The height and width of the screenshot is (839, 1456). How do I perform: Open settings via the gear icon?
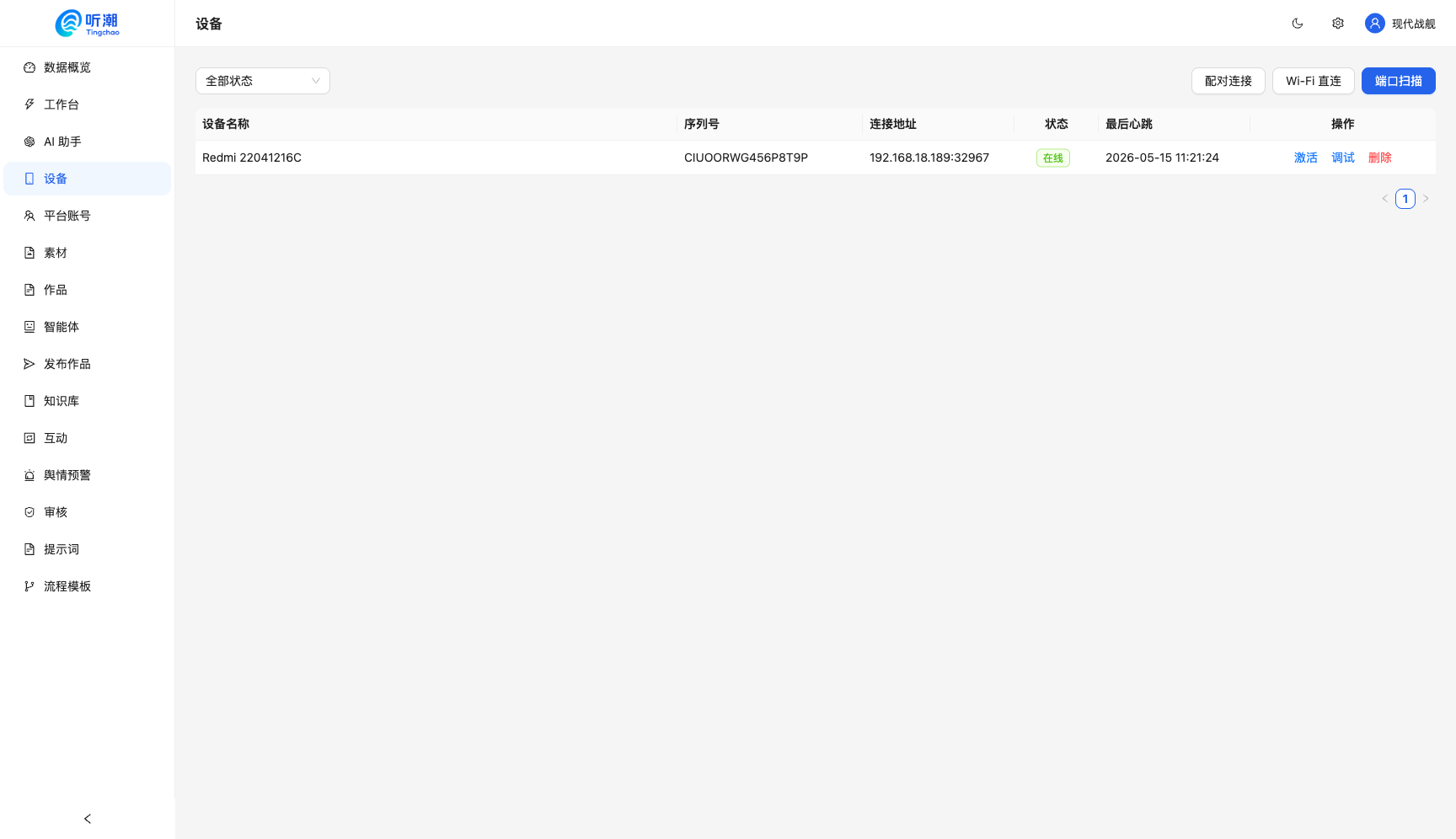1338,24
